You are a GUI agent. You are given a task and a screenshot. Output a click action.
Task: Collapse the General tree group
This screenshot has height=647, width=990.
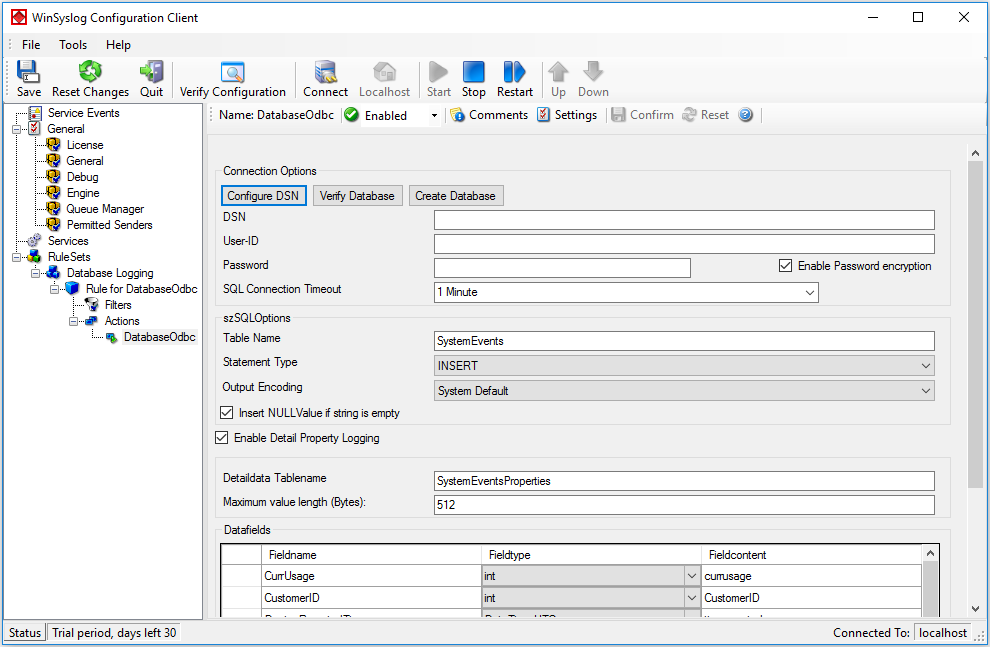pos(16,129)
